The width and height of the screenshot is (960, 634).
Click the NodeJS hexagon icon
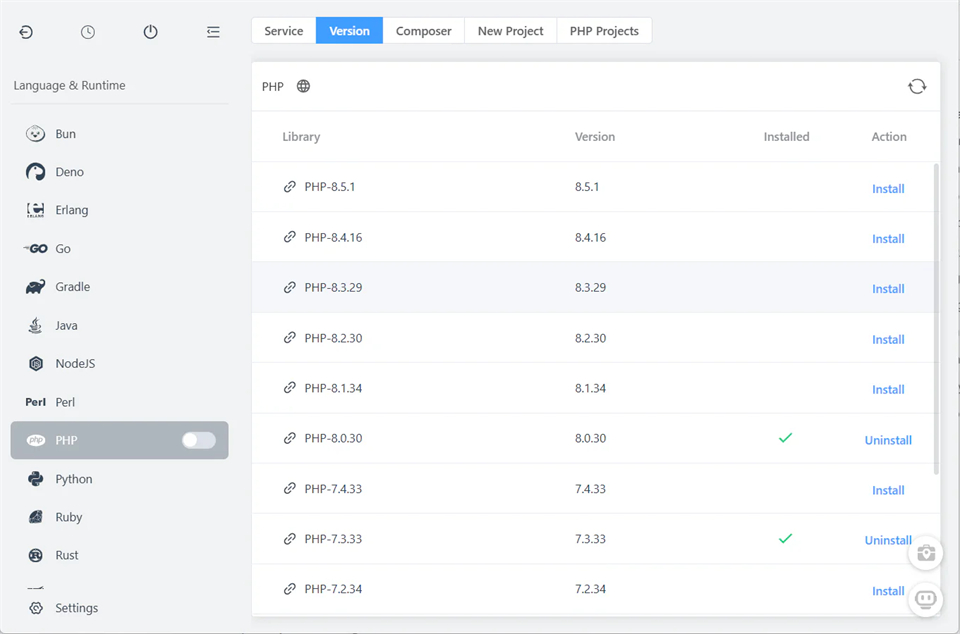click(x=36, y=364)
